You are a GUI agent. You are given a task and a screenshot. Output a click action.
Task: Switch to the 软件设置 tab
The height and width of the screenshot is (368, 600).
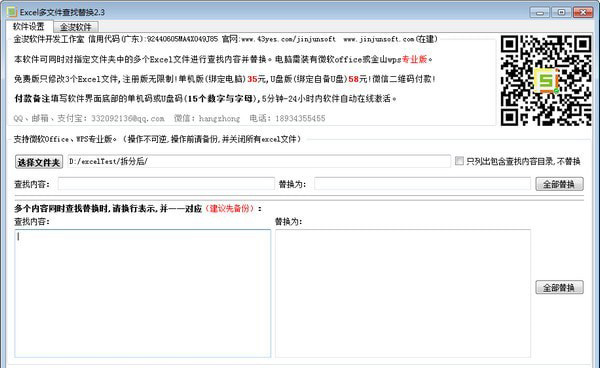tap(29, 26)
